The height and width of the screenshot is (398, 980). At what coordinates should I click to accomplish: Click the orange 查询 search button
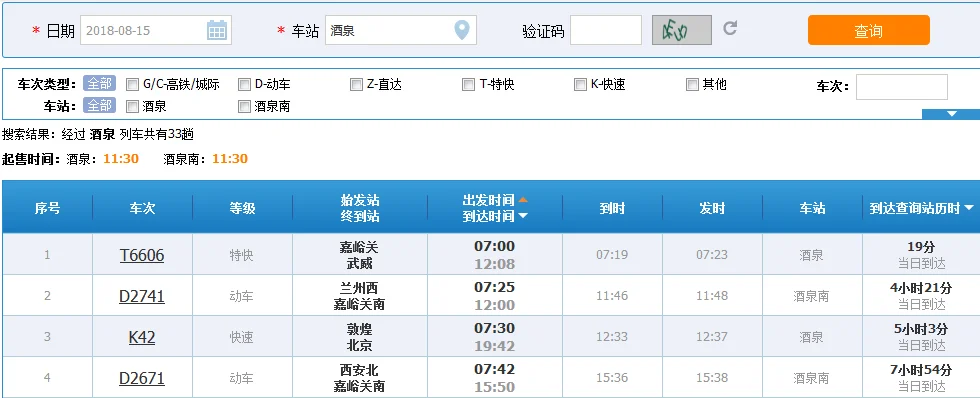(x=869, y=30)
